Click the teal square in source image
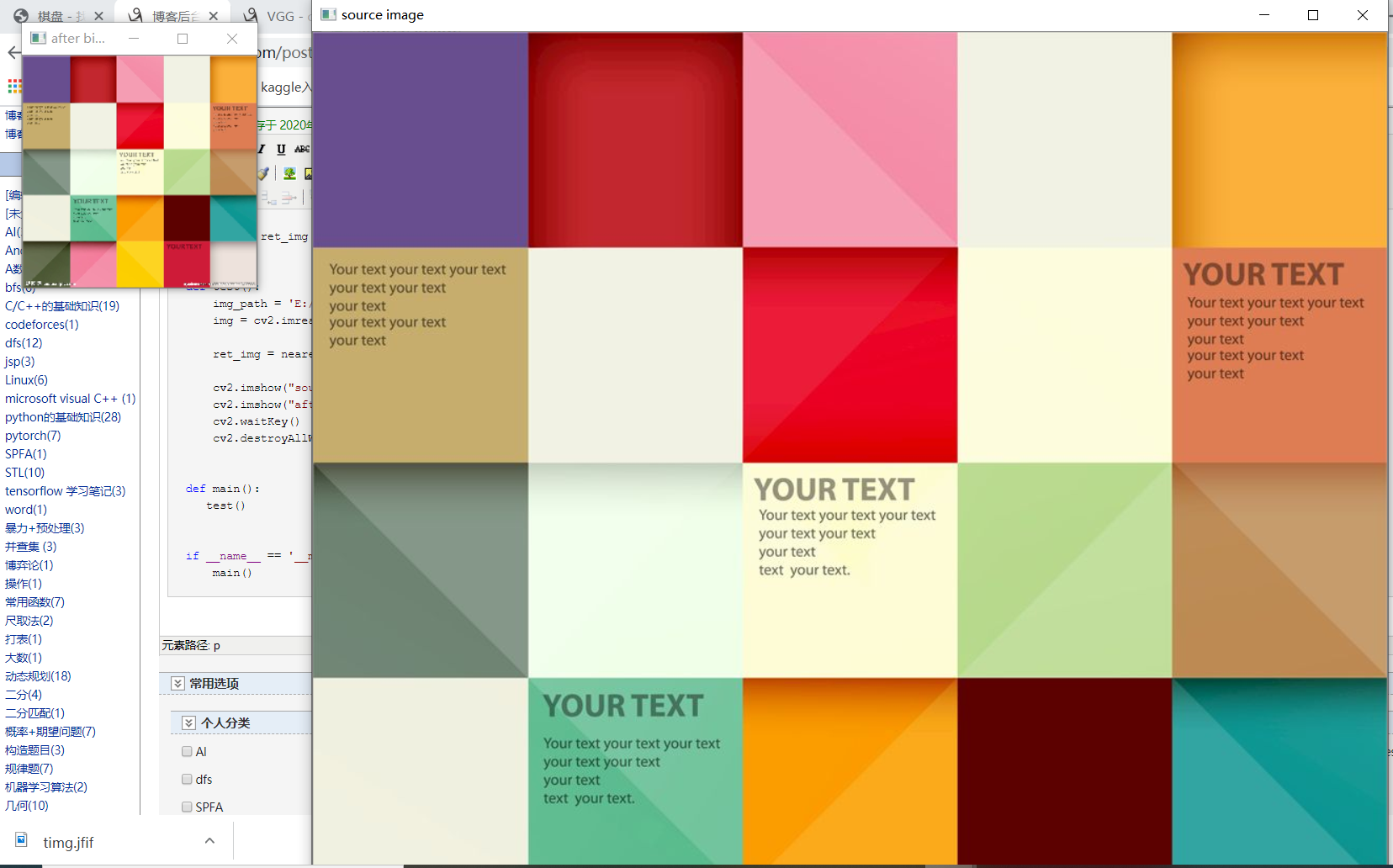This screenshot has width=1393, height=868. [1279, 770]
